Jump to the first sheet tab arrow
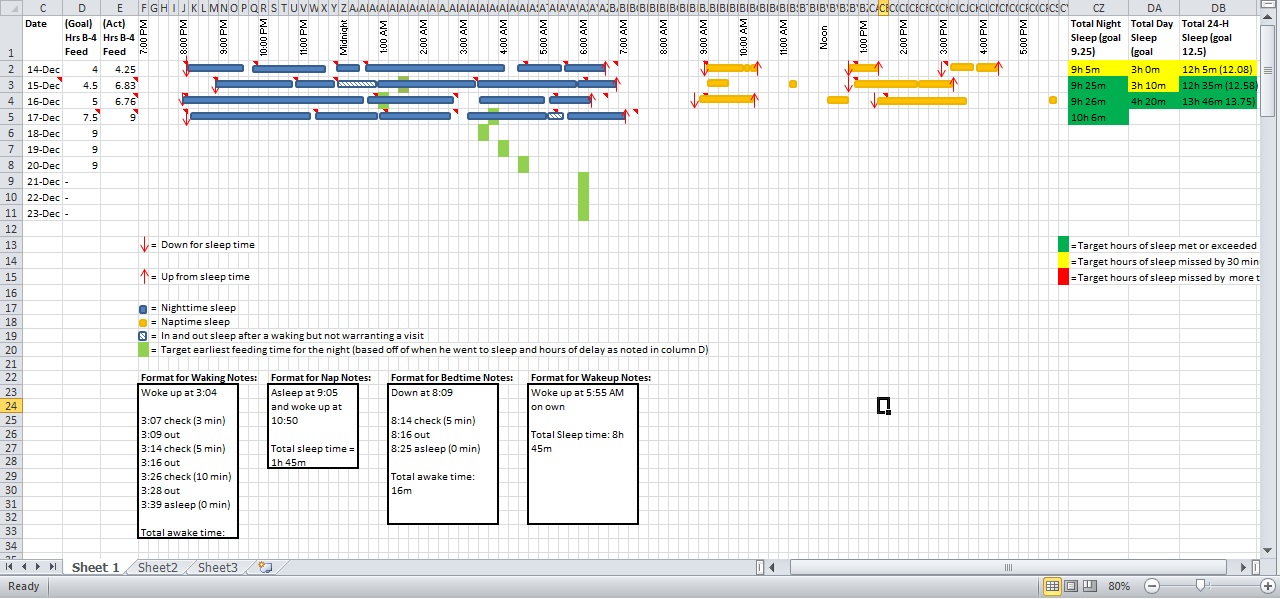The image size is (1280, 599). click(x=11, y=568)
